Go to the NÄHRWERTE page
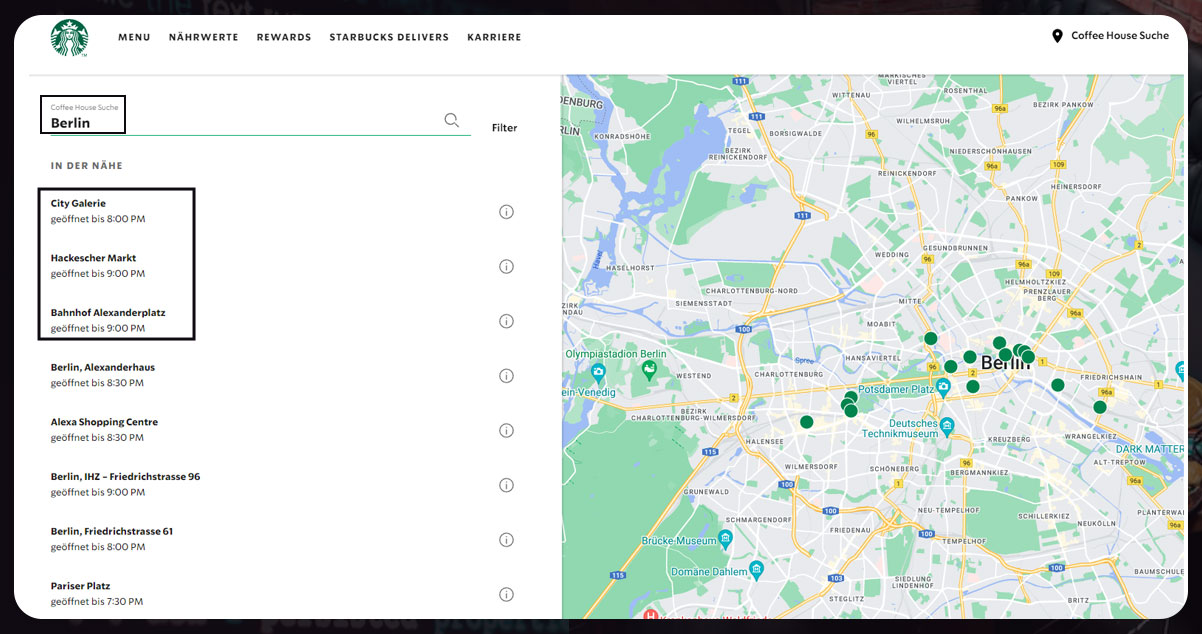 pos(203,37)
